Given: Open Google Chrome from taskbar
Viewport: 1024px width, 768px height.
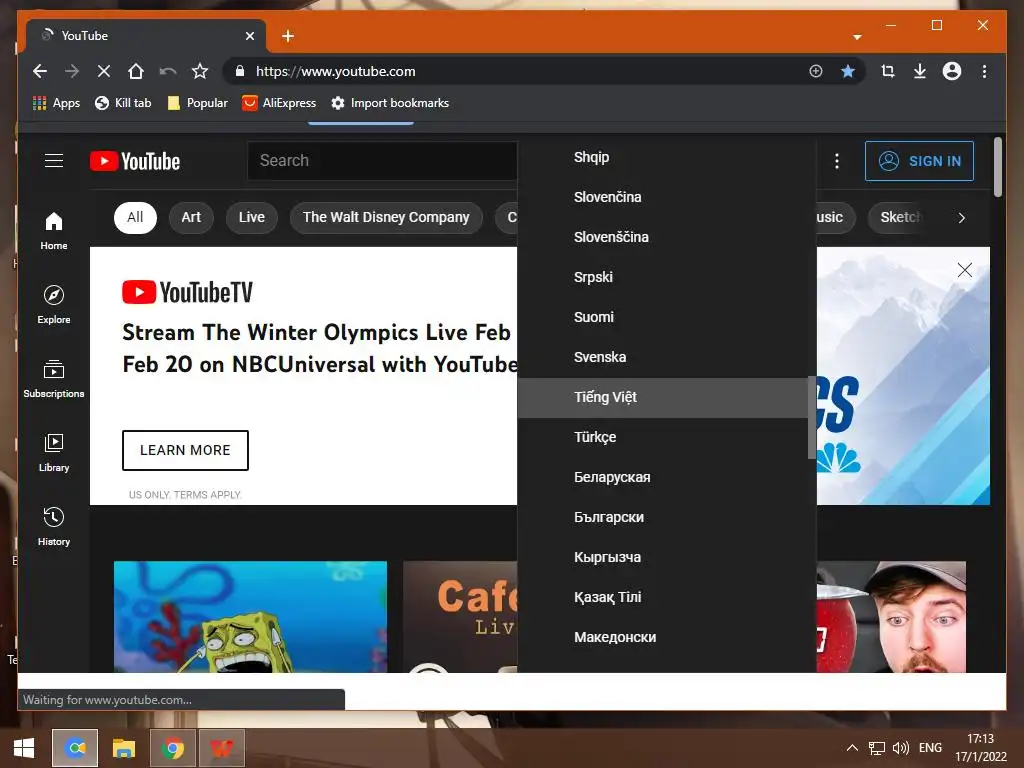Looking at the screenshot, I should click(172, 748).
